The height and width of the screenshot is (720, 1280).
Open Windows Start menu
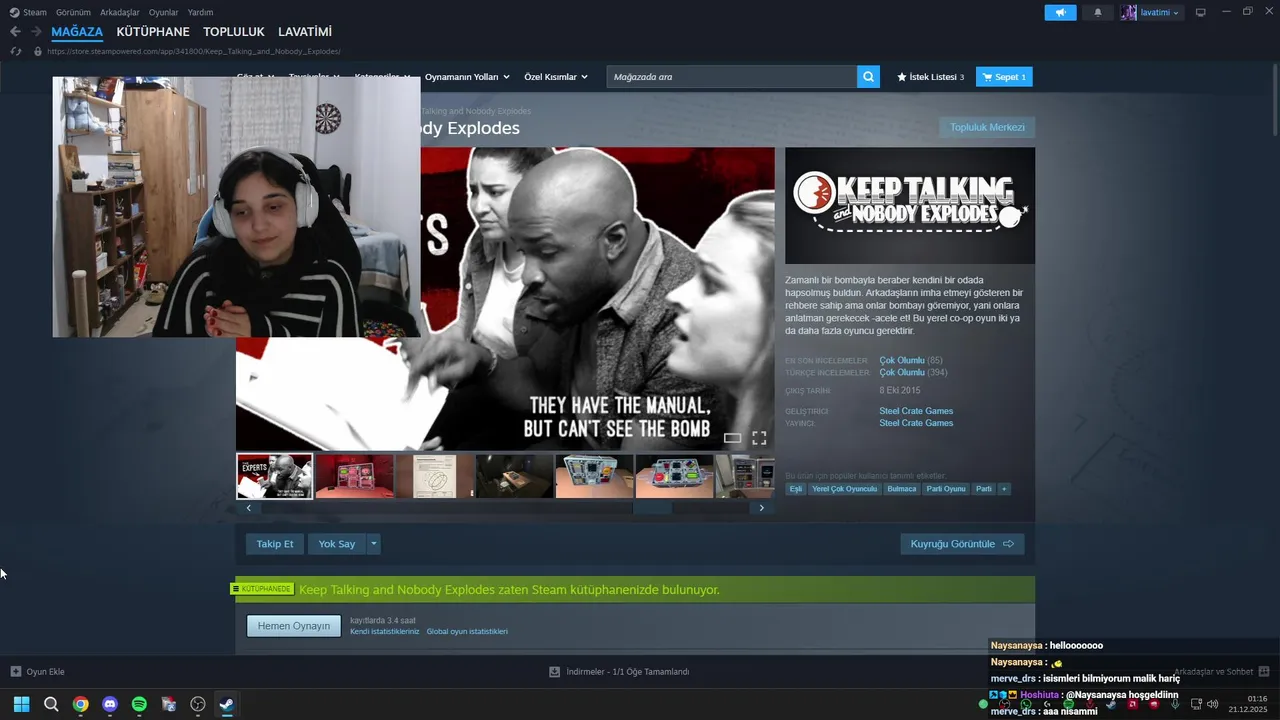(x=21, y=704)
